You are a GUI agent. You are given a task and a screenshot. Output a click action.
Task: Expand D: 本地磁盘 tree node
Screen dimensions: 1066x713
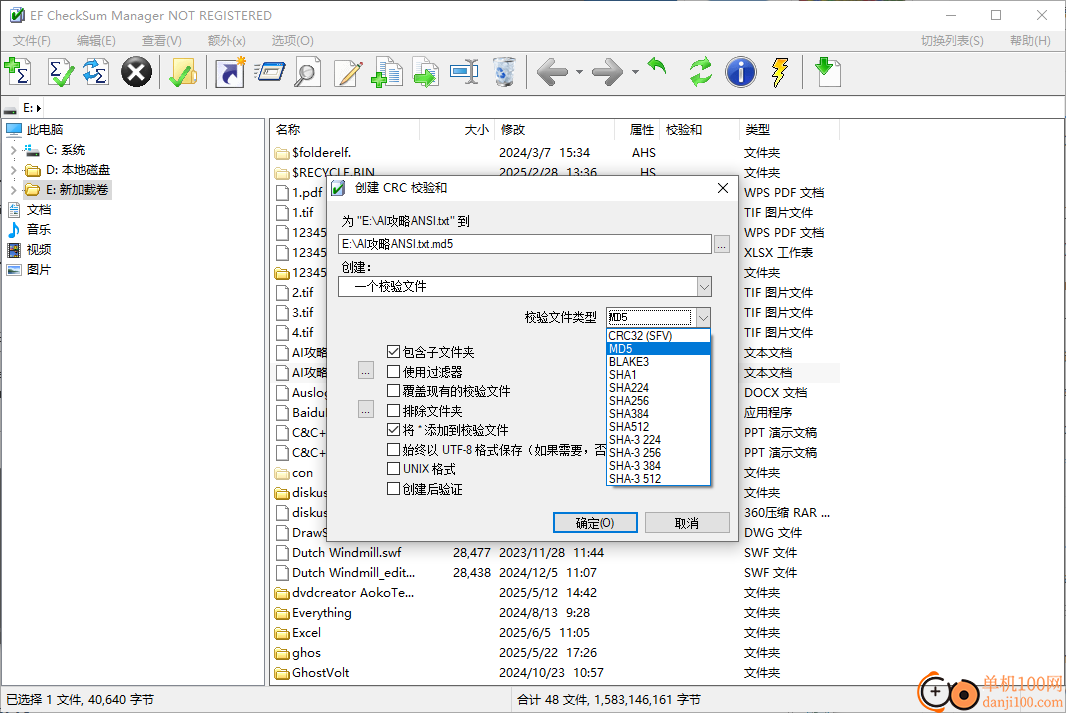pyautogui.click(x=14, y=170)
